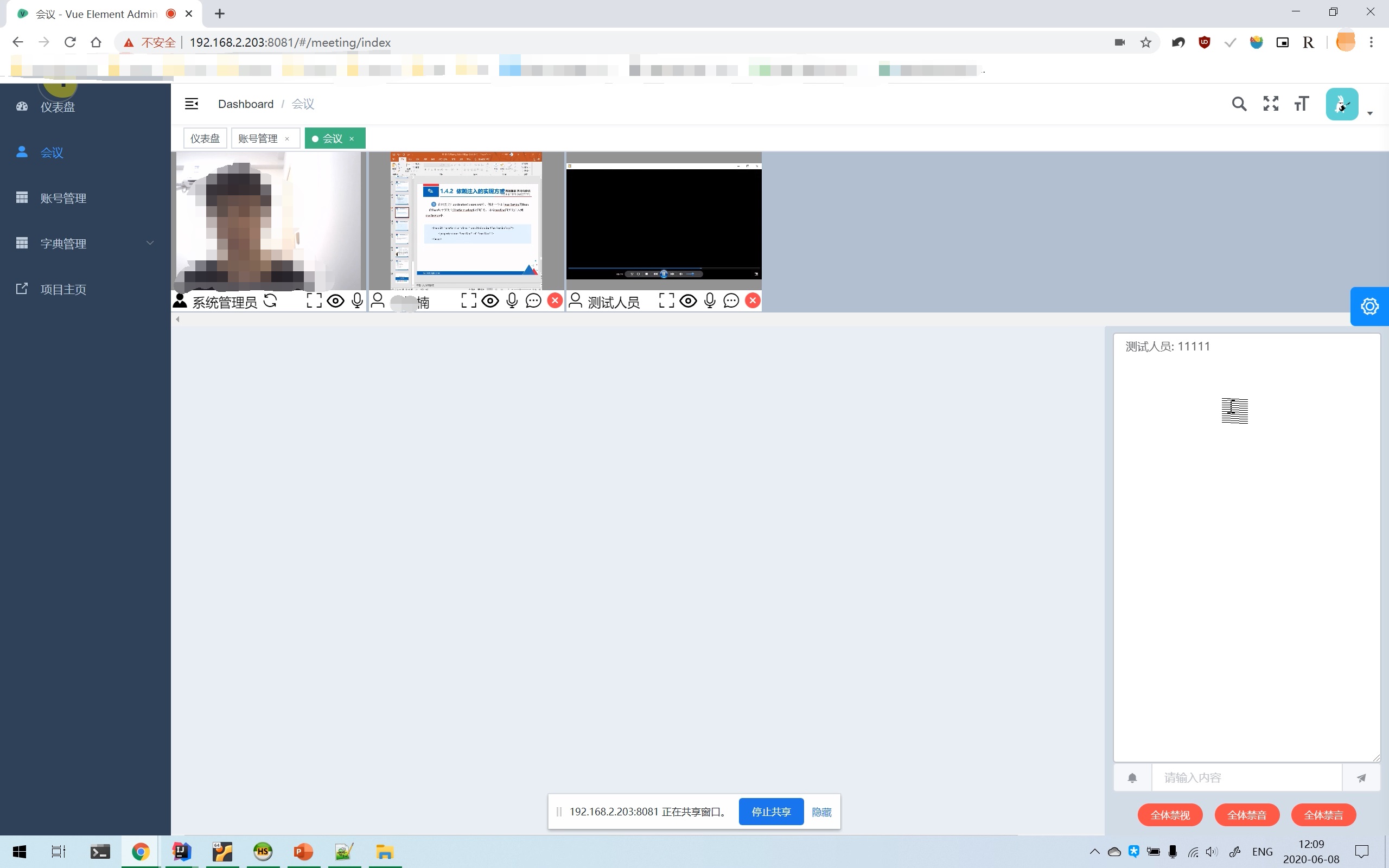Click the send paper-plane icon in chat
The width and height of the screenshot is (1389, 868).
pyautogui.click(x=1361, y=778)
